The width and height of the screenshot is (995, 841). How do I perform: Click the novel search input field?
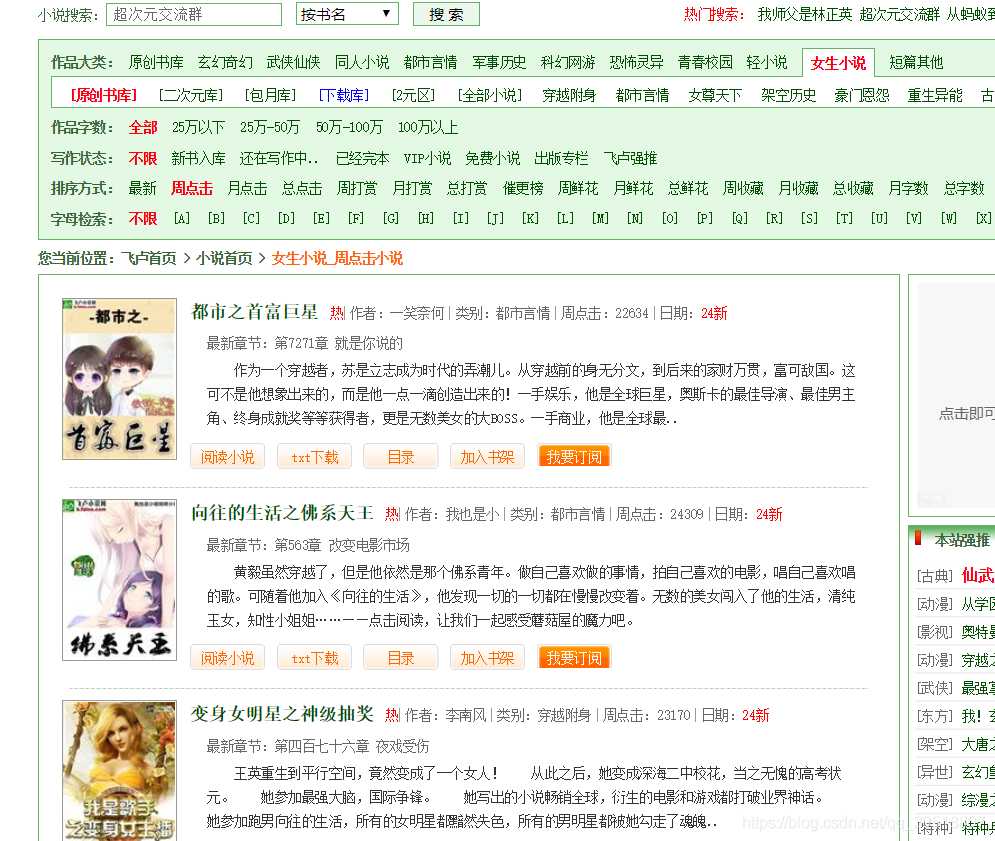tap(194, 14)
